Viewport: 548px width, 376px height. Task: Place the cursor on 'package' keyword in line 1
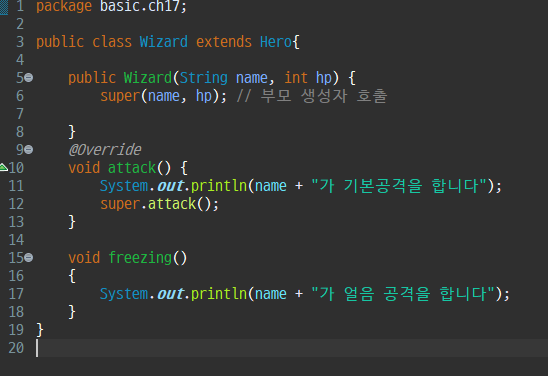click(x=64, y=6)
